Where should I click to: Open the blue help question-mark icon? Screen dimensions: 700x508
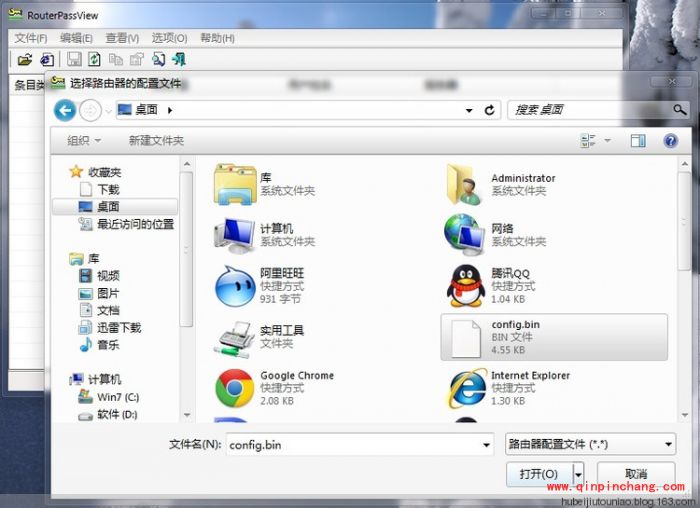coord(670,141)
